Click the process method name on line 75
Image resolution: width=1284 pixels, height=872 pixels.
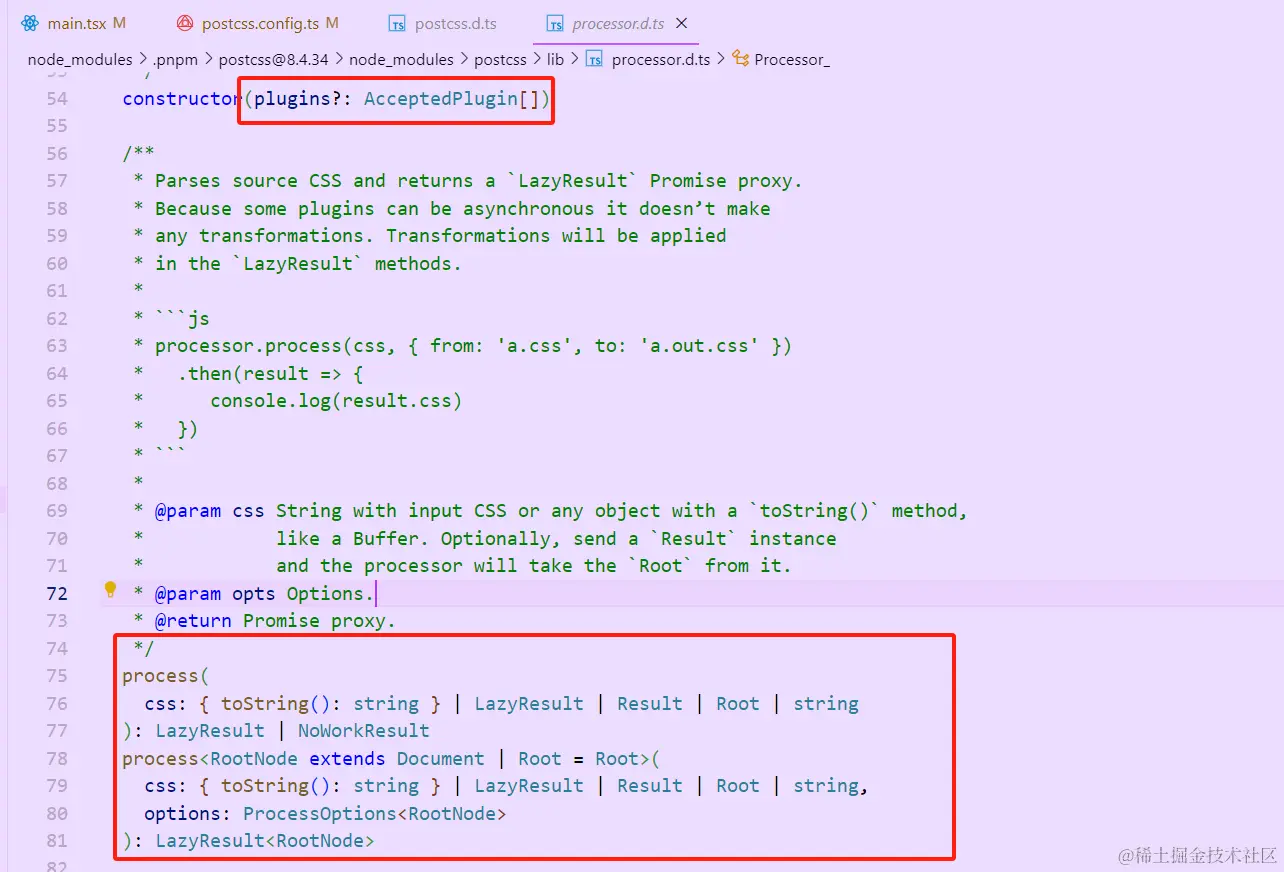(x=160, y=676)
